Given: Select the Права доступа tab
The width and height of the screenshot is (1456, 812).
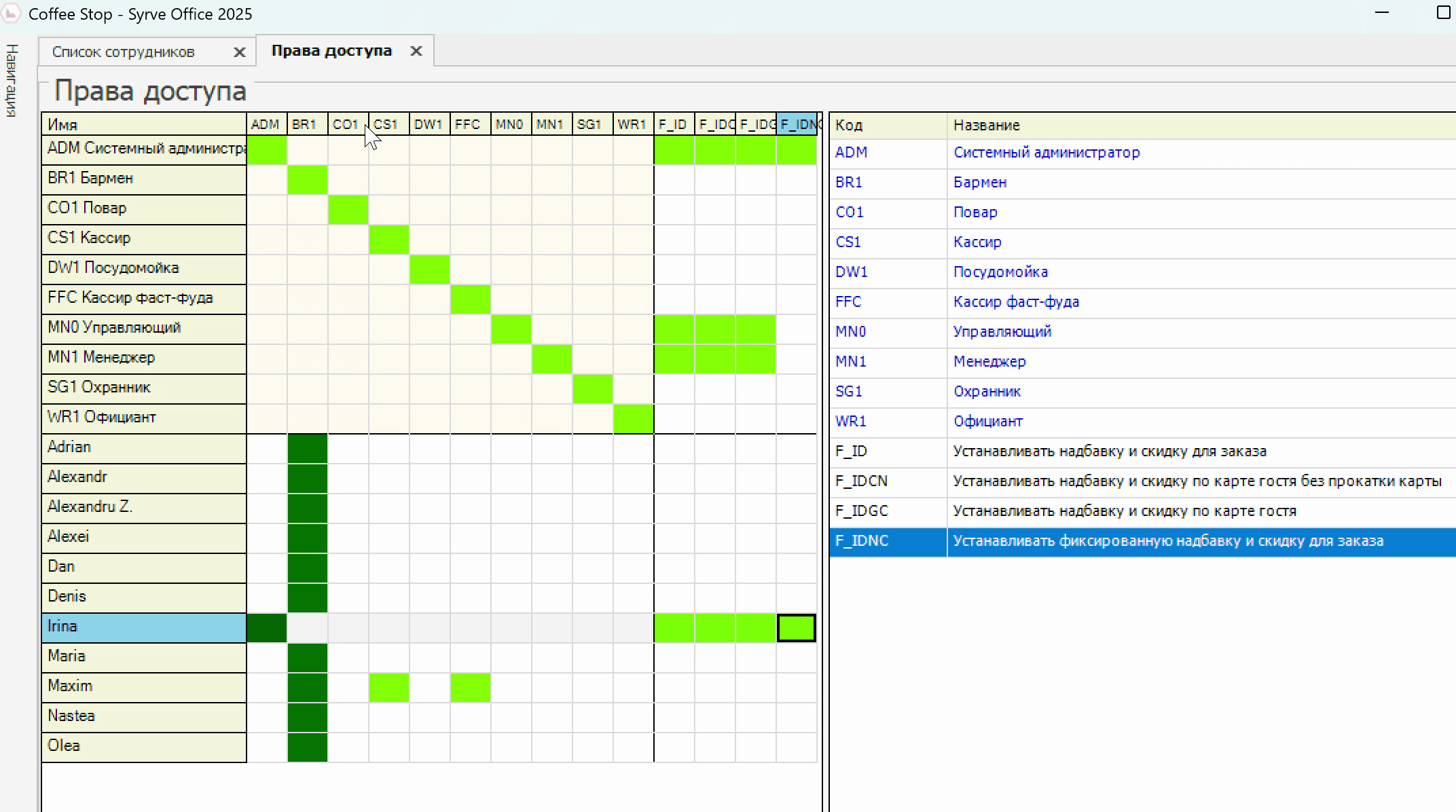Looking at the screenshot, I should point(331,51).
